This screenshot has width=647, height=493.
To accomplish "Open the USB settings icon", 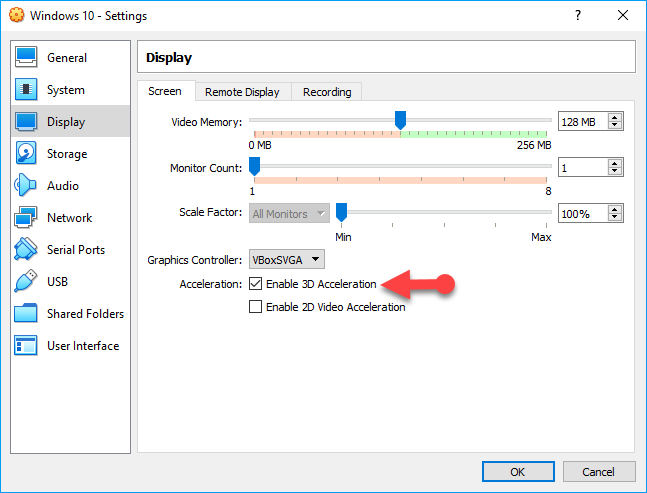I will 26,282.
